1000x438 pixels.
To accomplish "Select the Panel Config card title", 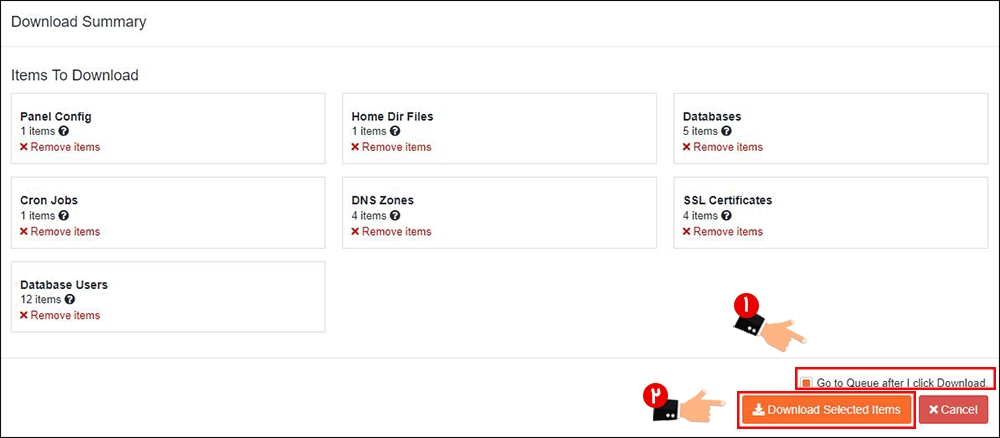I will coord(56,117).
